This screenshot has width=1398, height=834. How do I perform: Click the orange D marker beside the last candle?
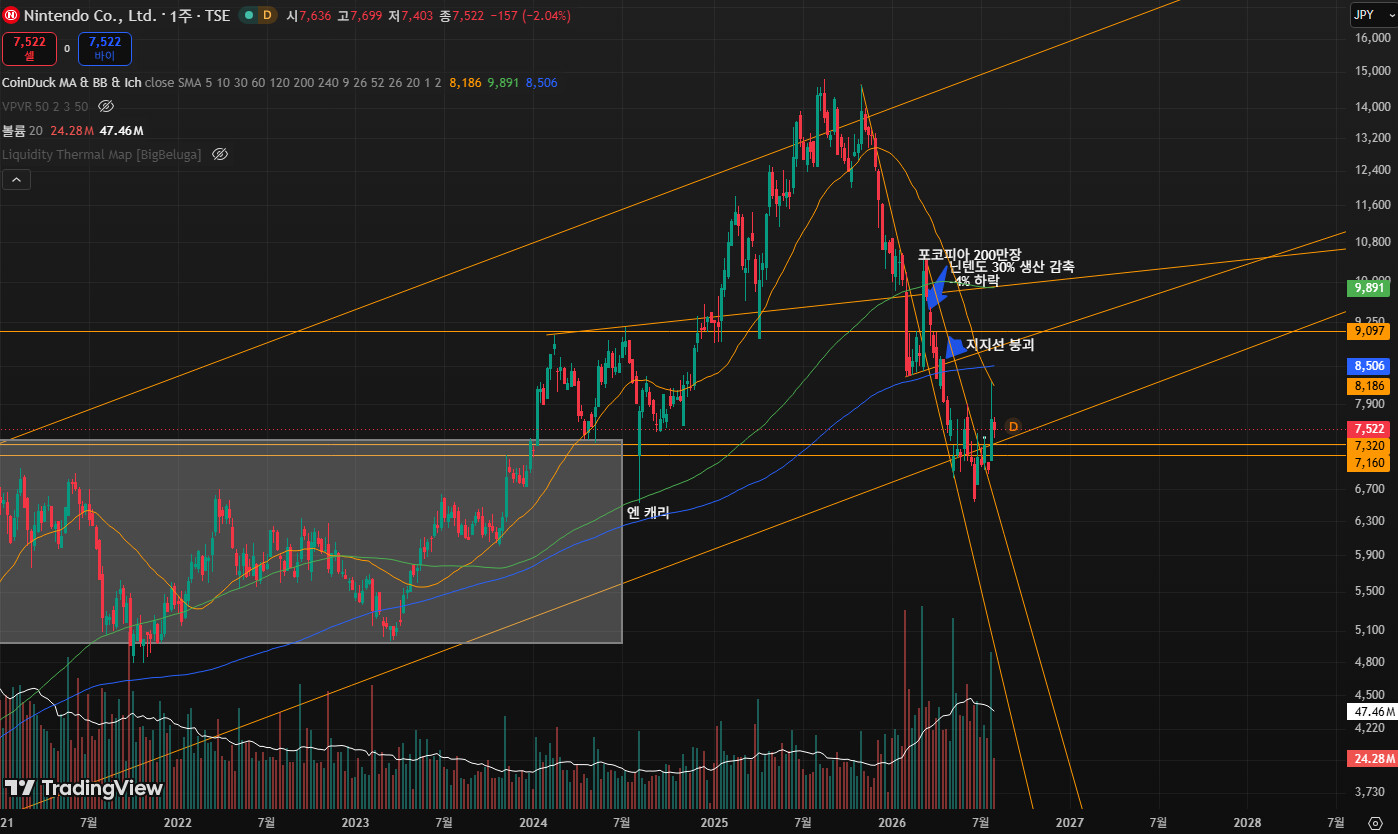[1012, 427]
